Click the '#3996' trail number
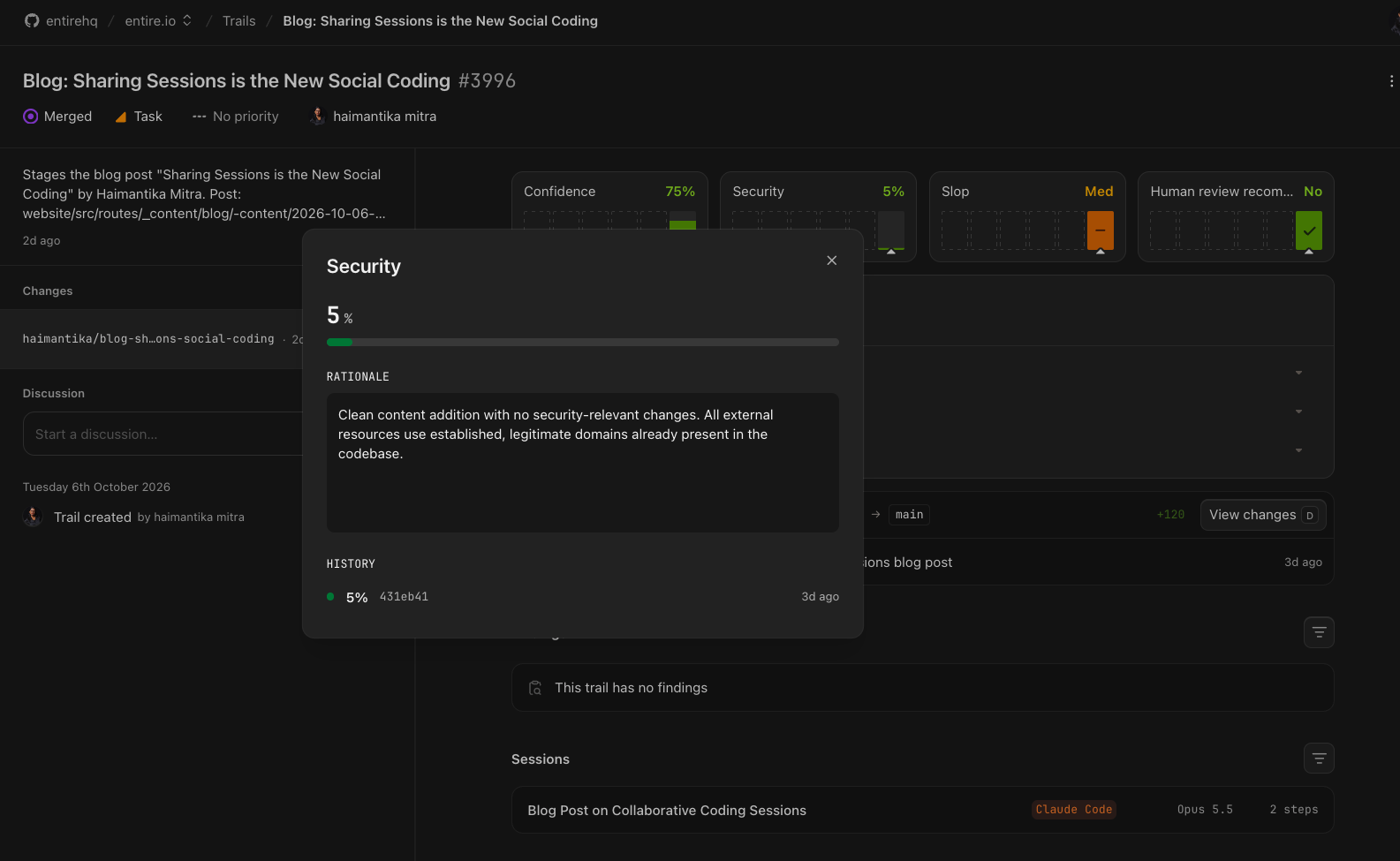 [x=487, y=81]
